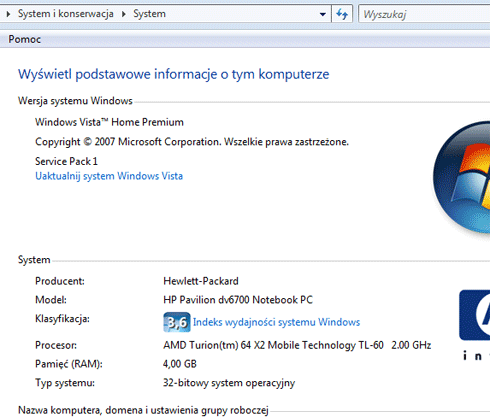The image size is (490, 417).
Task: Open Indeks wydajności systemu Windows link
Action: click(x=276, y=322)
